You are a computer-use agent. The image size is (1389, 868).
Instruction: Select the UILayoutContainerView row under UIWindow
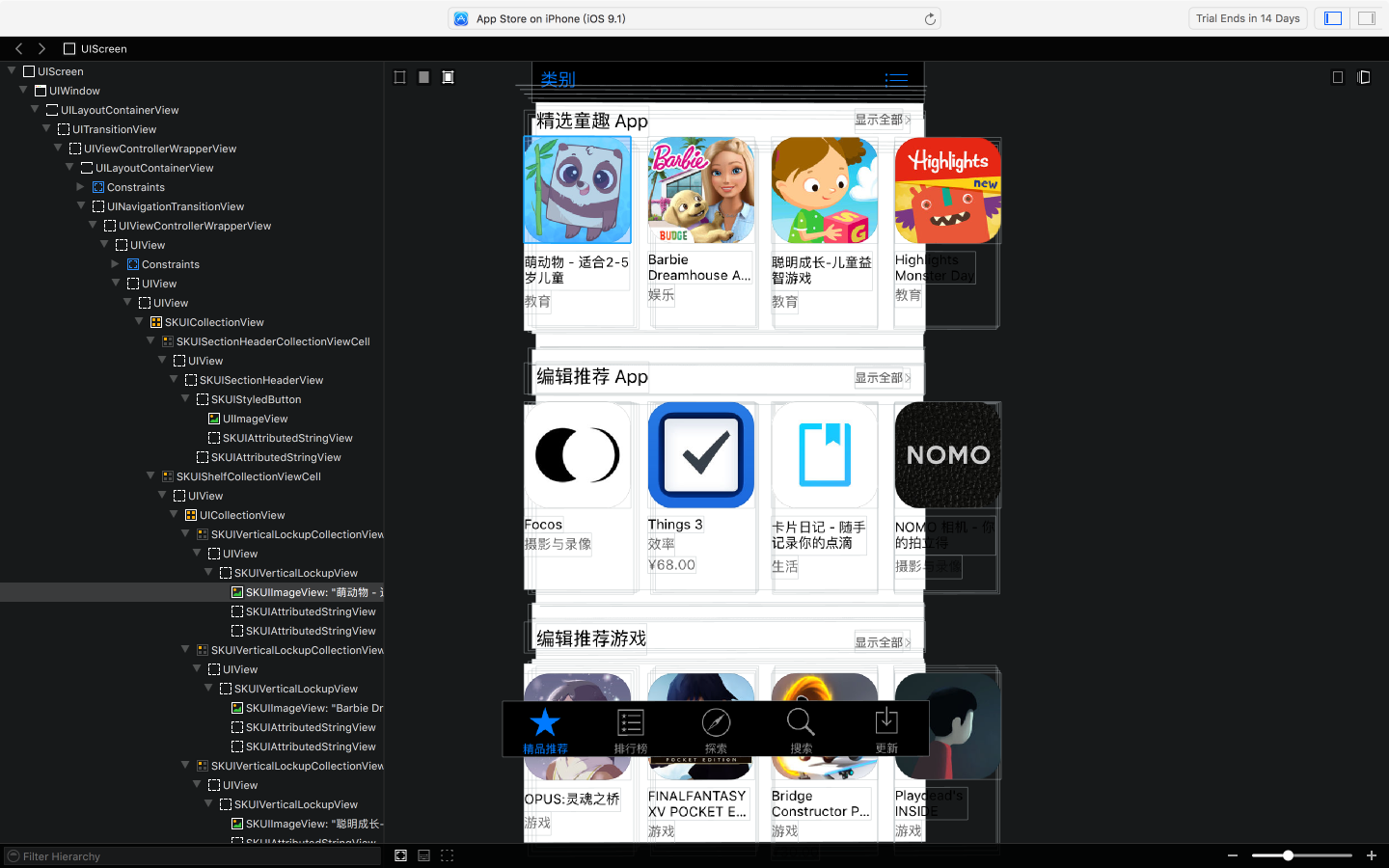192,110
